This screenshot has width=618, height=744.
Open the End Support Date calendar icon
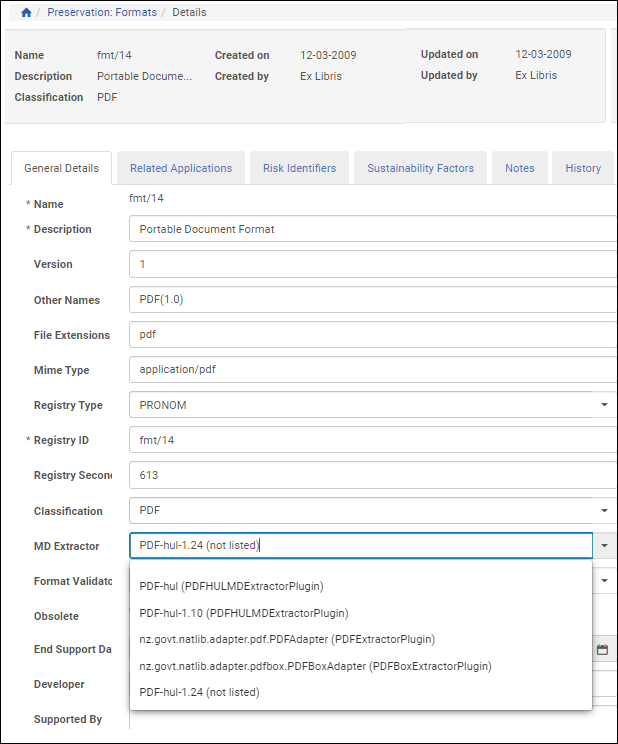[602, 650]
